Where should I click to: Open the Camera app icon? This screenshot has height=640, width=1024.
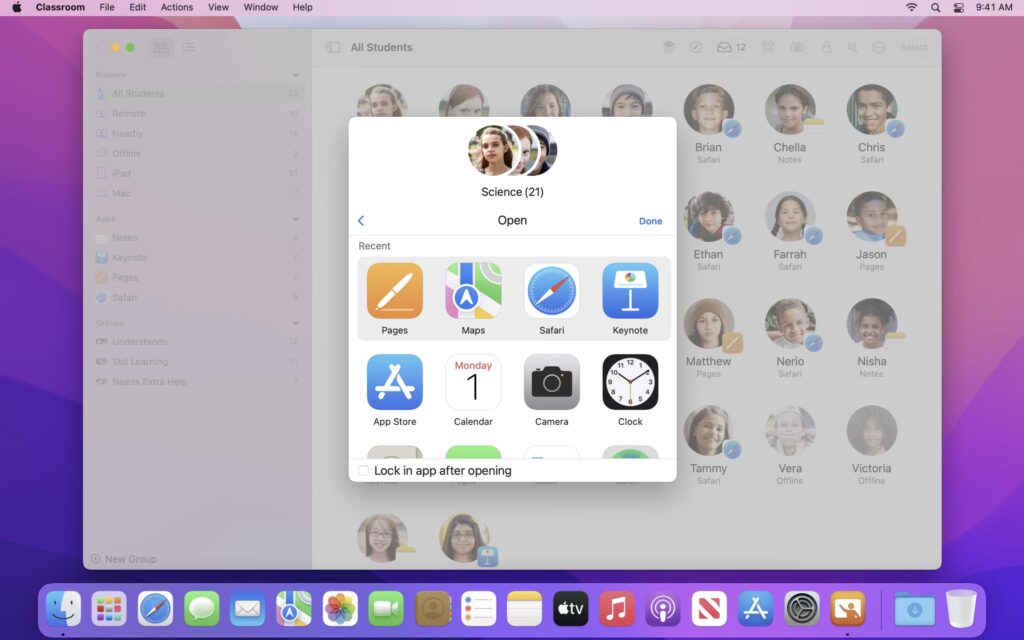[551, 382]
